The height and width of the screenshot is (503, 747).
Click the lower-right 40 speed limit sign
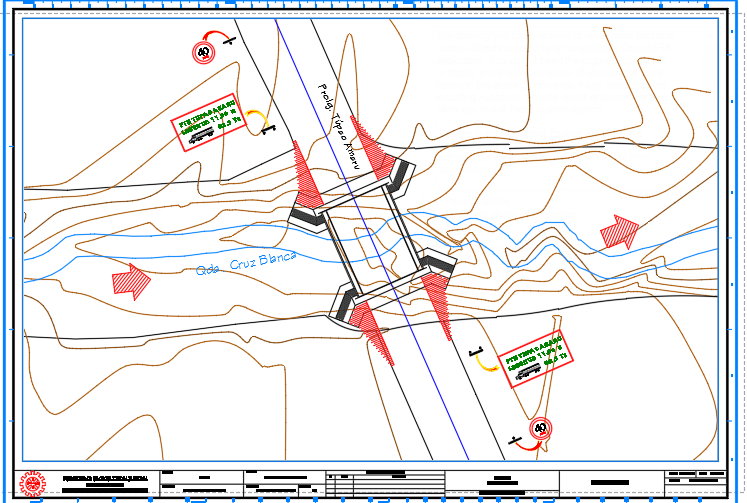point(540,429)
